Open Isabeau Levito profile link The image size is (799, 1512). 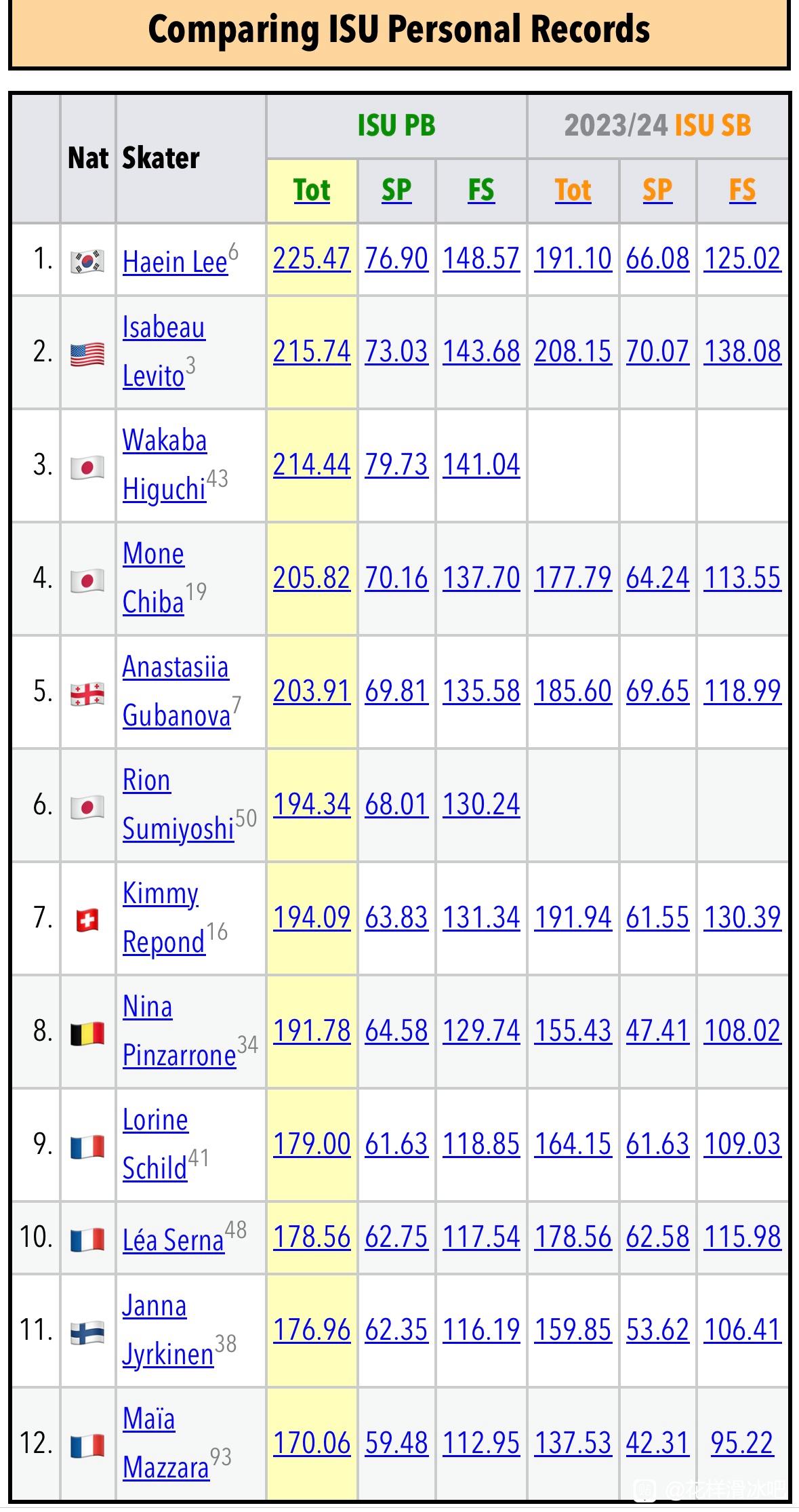coord(163,352)
